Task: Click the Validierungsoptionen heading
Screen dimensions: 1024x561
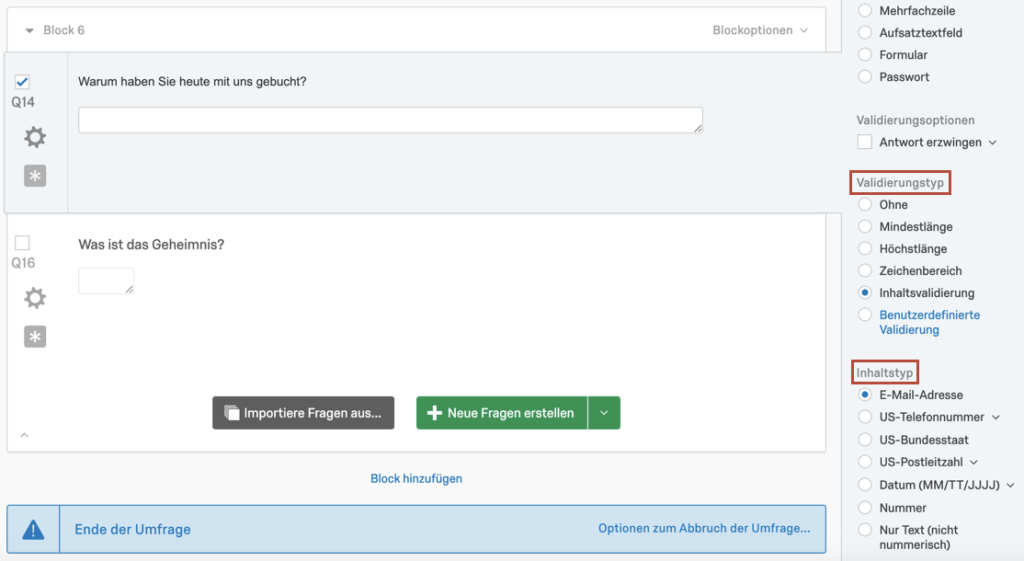Action: (x=915, y=120)
